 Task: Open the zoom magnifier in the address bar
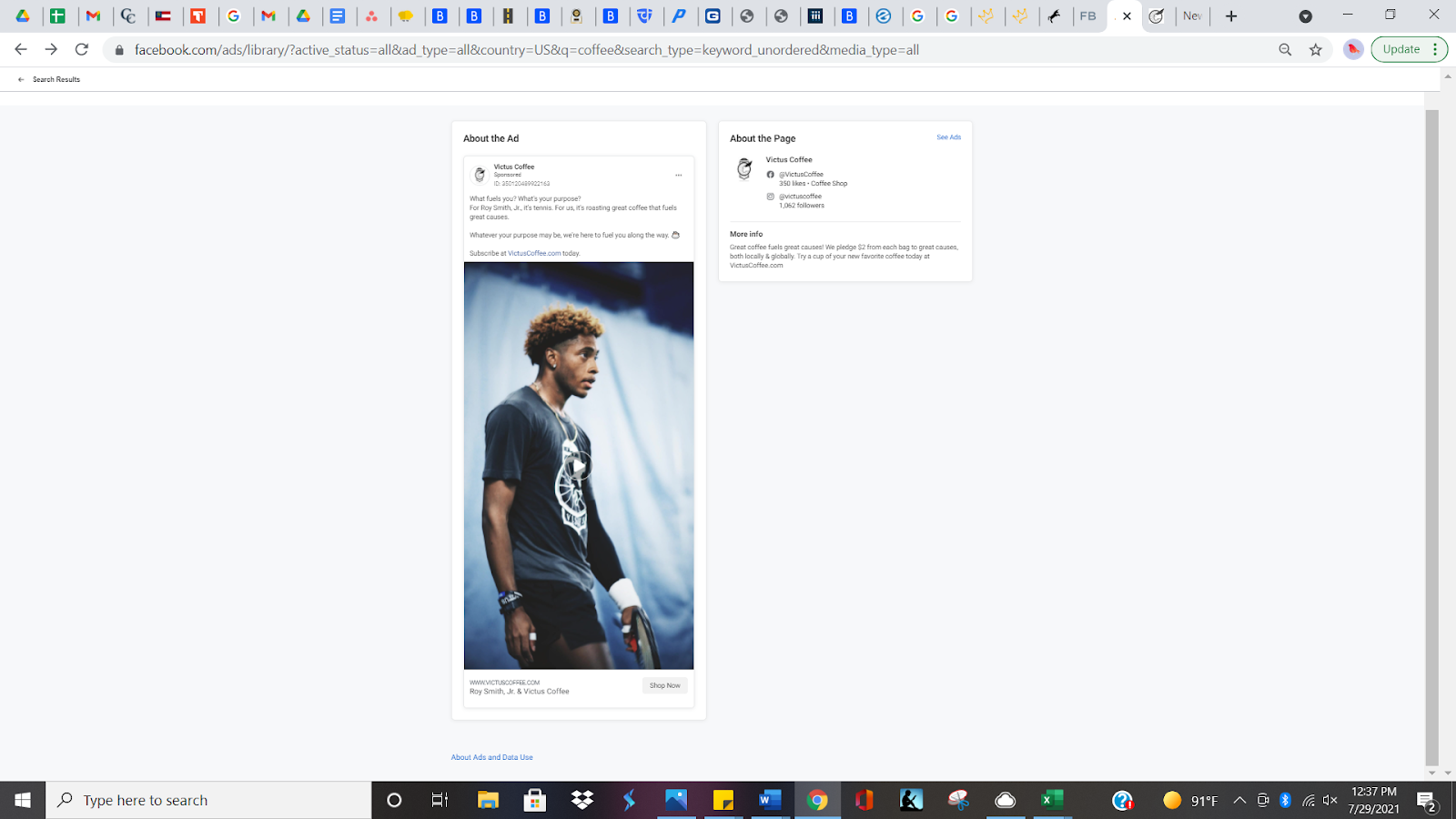point(1285,50)
